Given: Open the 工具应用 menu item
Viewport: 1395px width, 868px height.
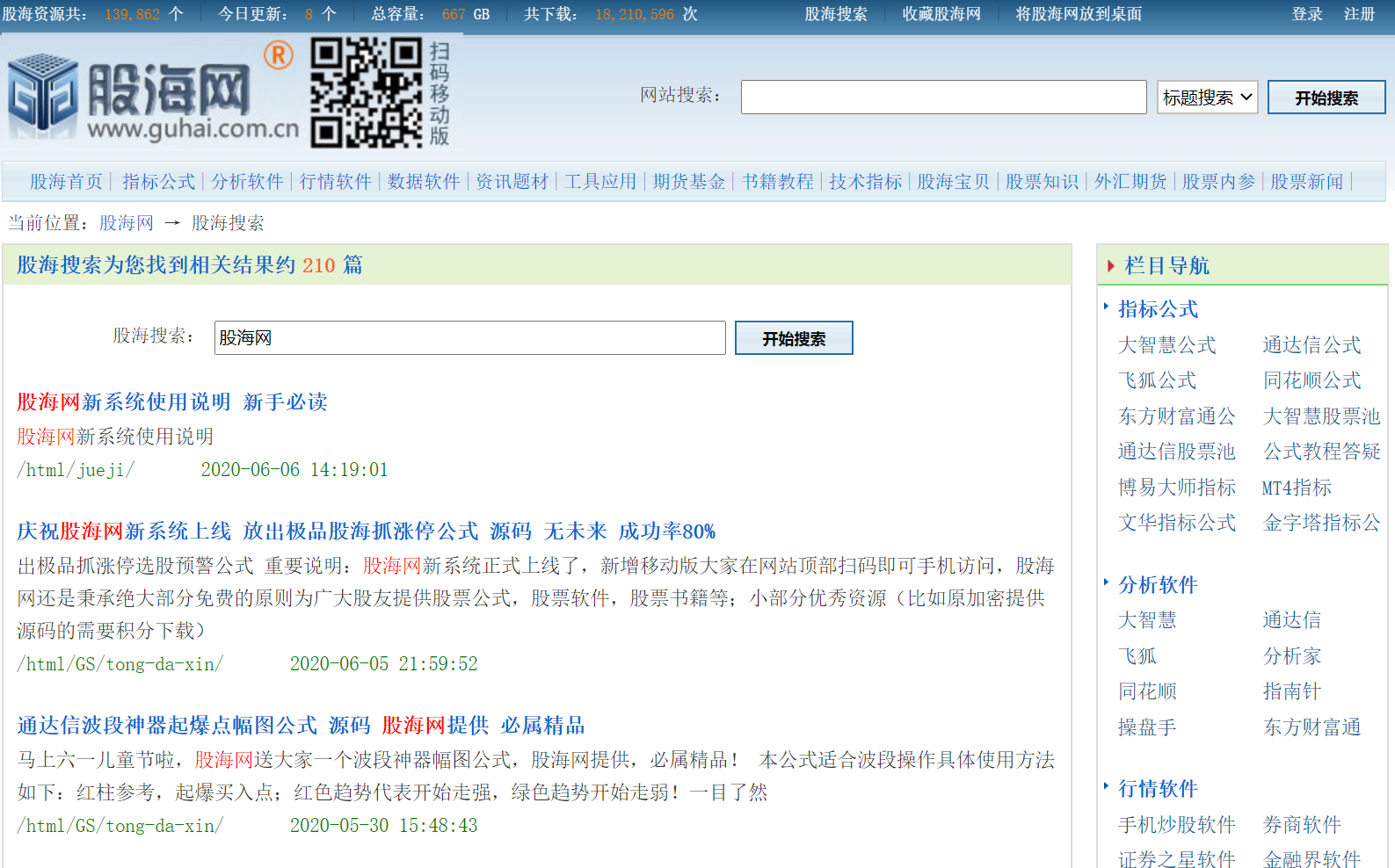Looking at the screenshot, I should click(x=600, y=182).
